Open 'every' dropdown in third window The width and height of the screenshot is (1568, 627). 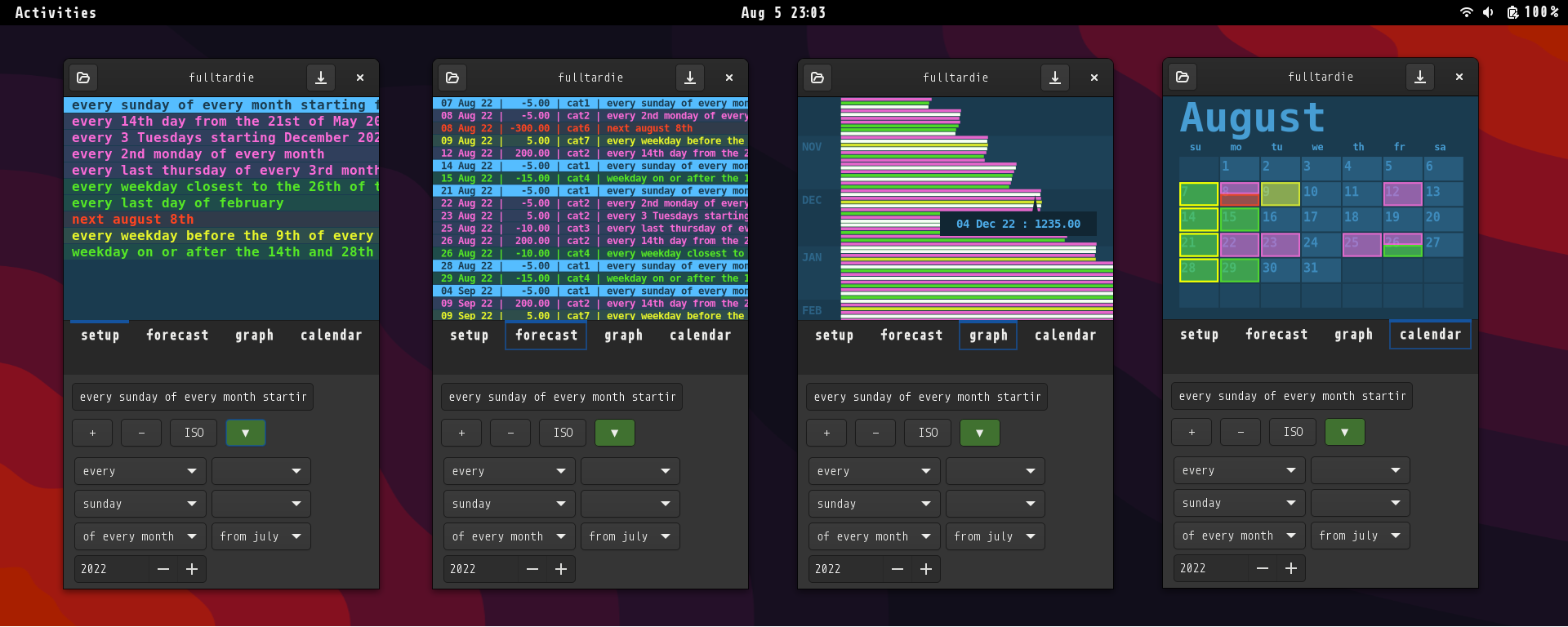click(x=875, y=471)
